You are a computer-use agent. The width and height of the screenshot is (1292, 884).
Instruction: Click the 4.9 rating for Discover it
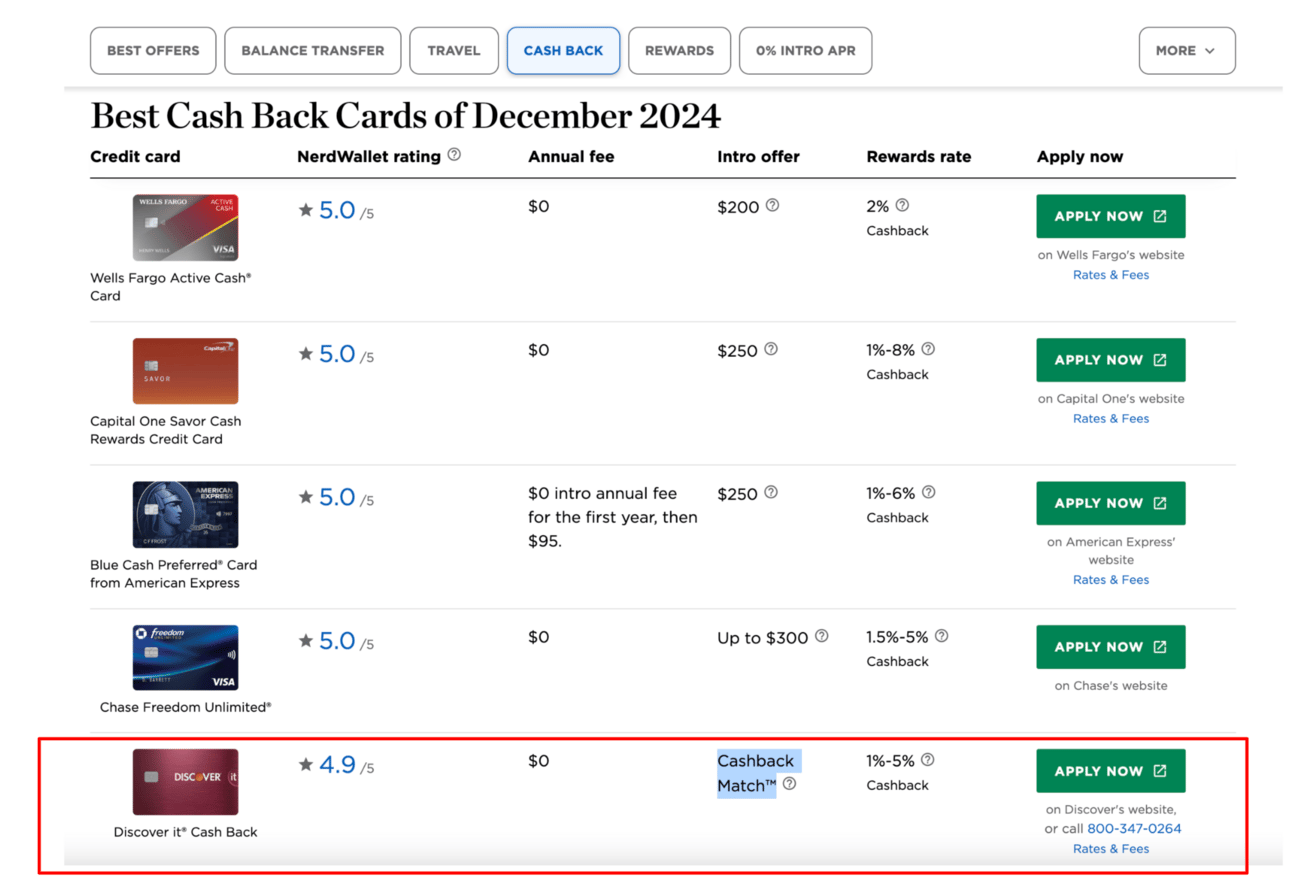coord(337,765)
